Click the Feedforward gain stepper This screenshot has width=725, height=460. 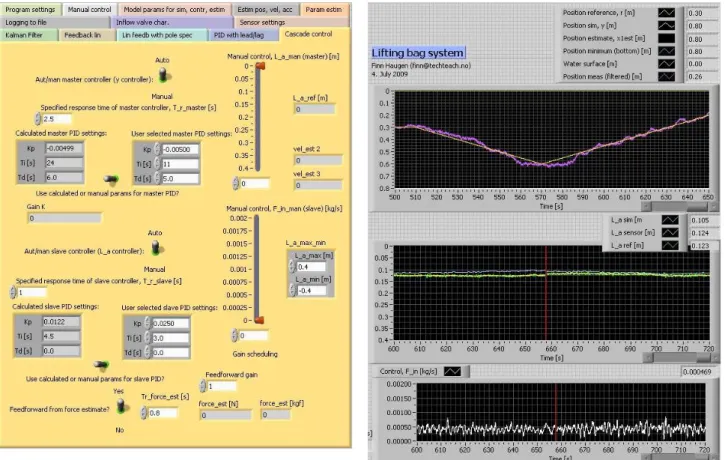coord(203,386)
